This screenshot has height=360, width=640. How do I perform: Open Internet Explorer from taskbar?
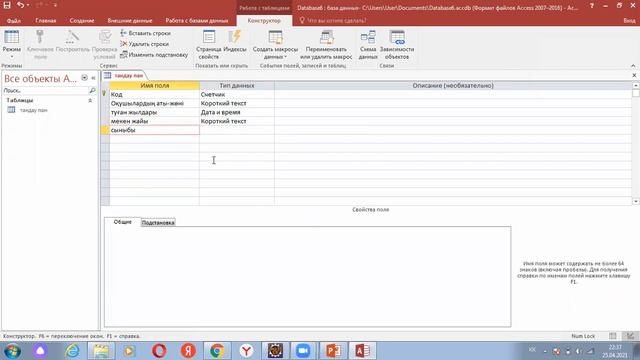point(72,351)
